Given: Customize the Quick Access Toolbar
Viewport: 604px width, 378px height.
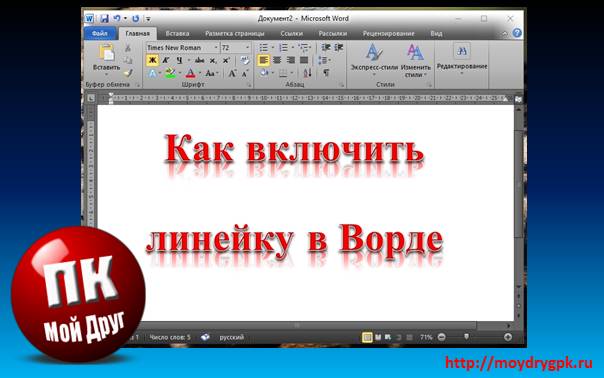Looking at the screenshot, I should pyautogui.click(x=148, y=18).
